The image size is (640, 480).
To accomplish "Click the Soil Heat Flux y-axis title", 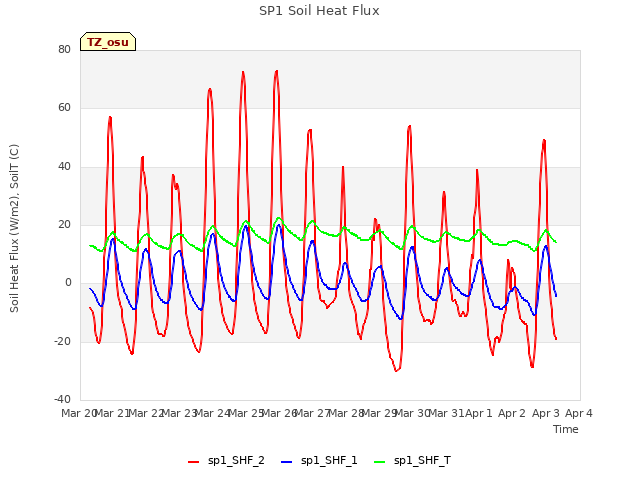I will tap(14, 228).
